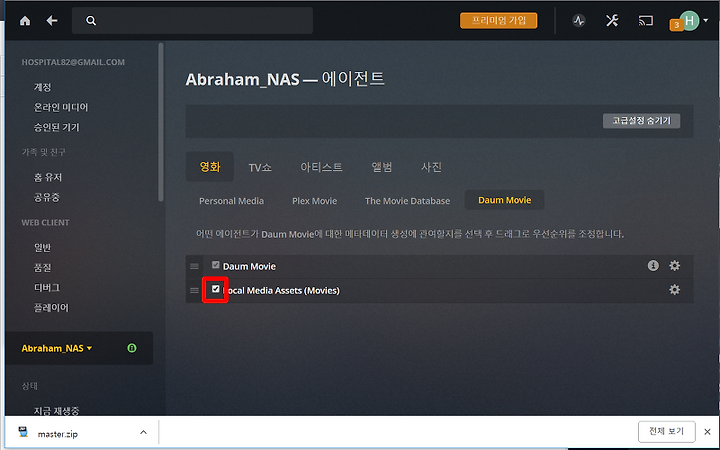Click the advanced settings hide button
This screenshot has height=450, width=720.
point(641,121)
